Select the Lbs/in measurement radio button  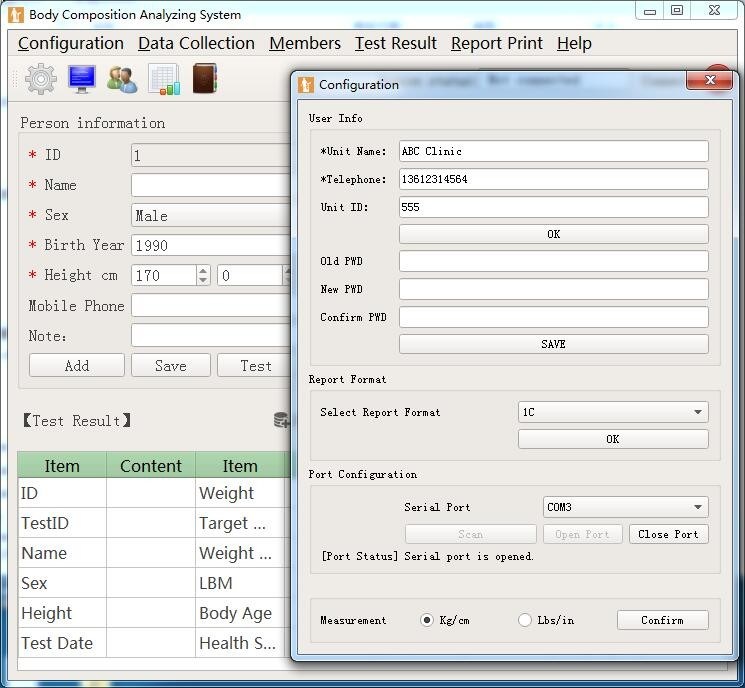(525, 620)
